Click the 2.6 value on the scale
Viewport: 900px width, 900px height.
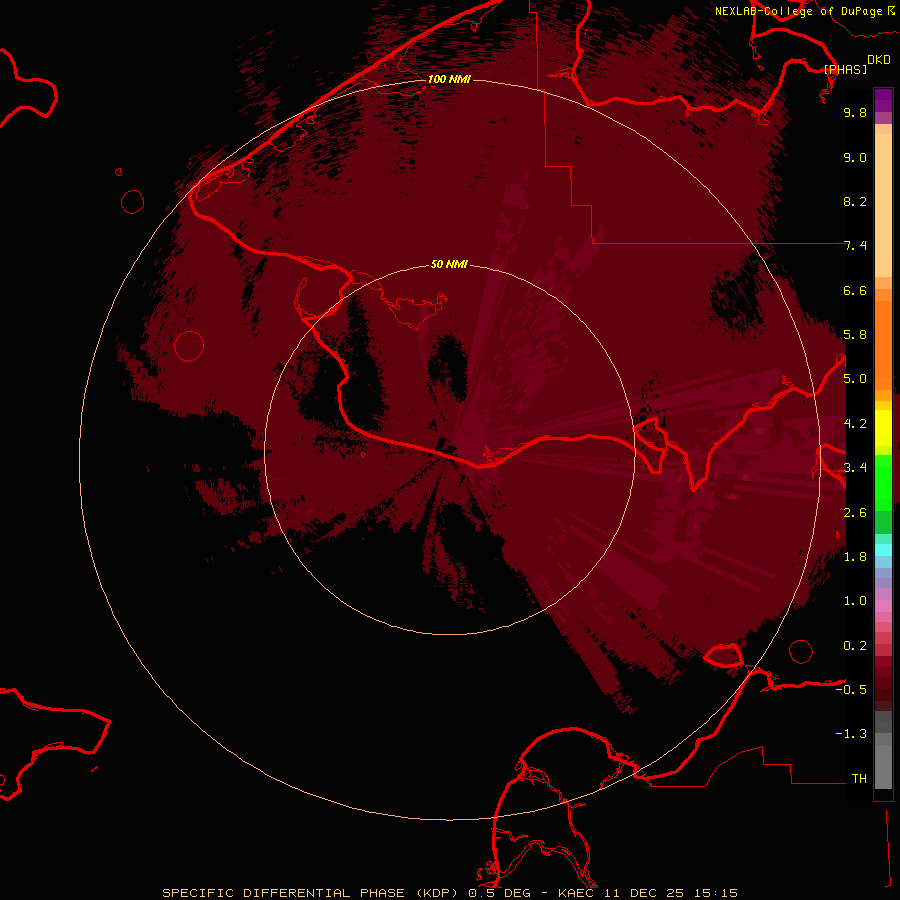855,513
